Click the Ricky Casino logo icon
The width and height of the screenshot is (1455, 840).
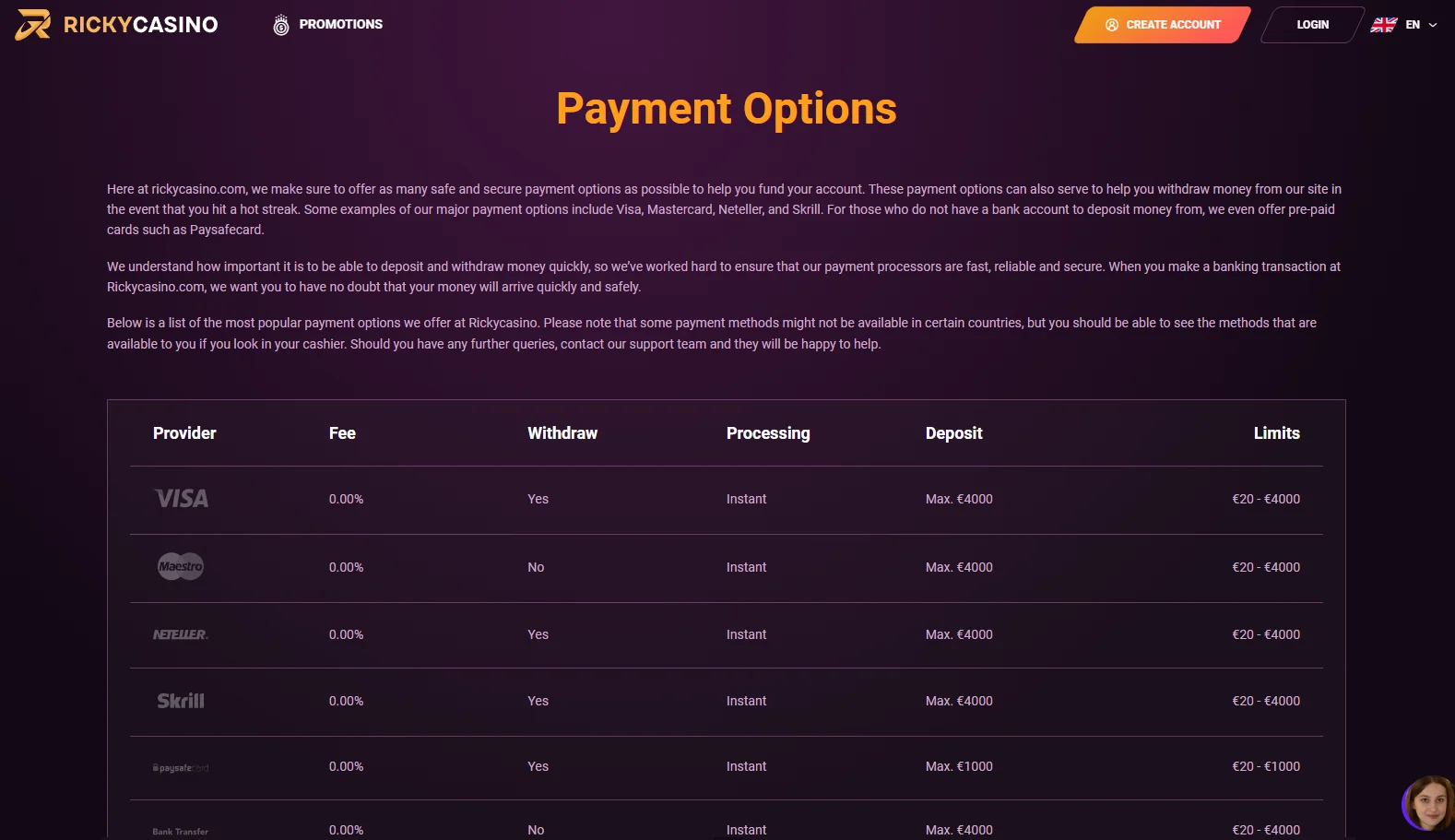(33, 25)
